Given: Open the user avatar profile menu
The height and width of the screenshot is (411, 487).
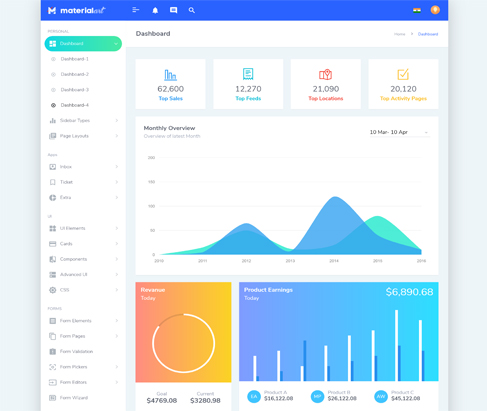Looking at the screenshot, I should 435,10.
